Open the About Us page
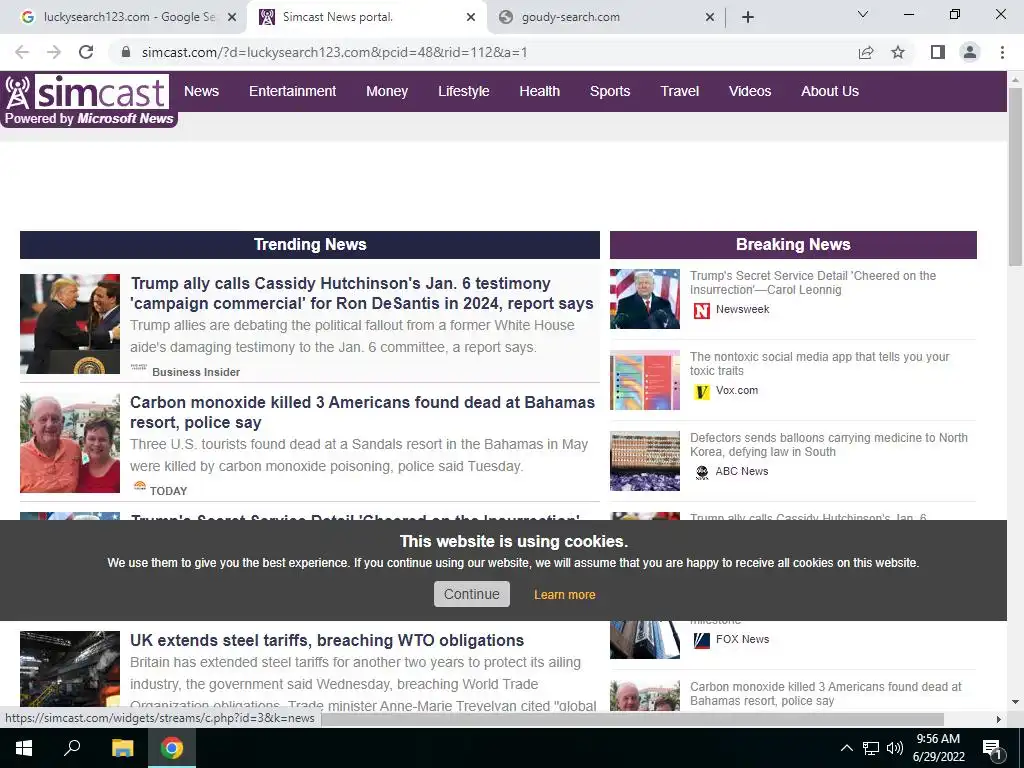Image resolution: width=1024 pixels, height=768 pixels. click(x=829, y=91)
